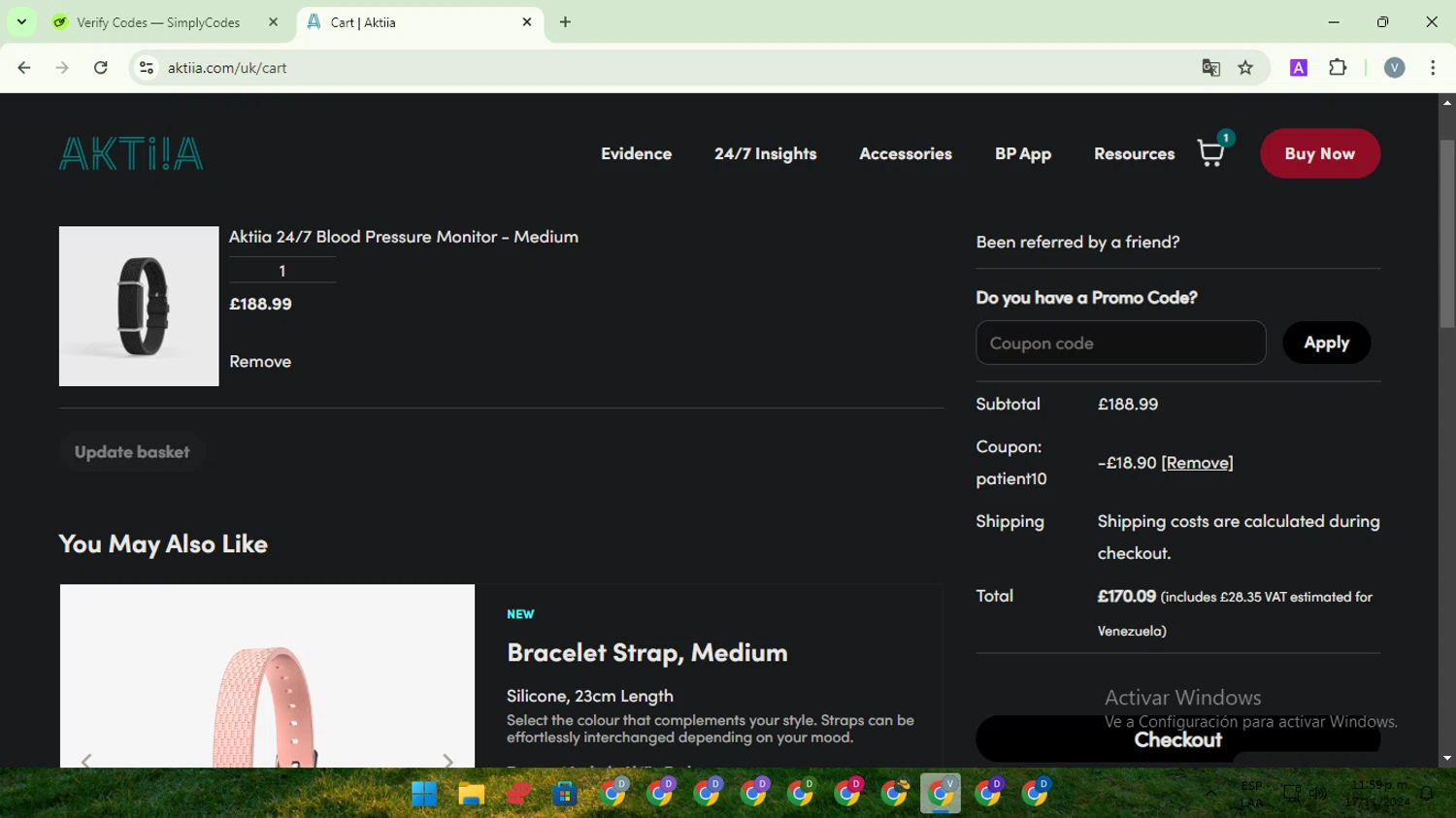Open the notifications bell in the system tray
Viewport: 1456px width, 818px height.
point(1427,794)
